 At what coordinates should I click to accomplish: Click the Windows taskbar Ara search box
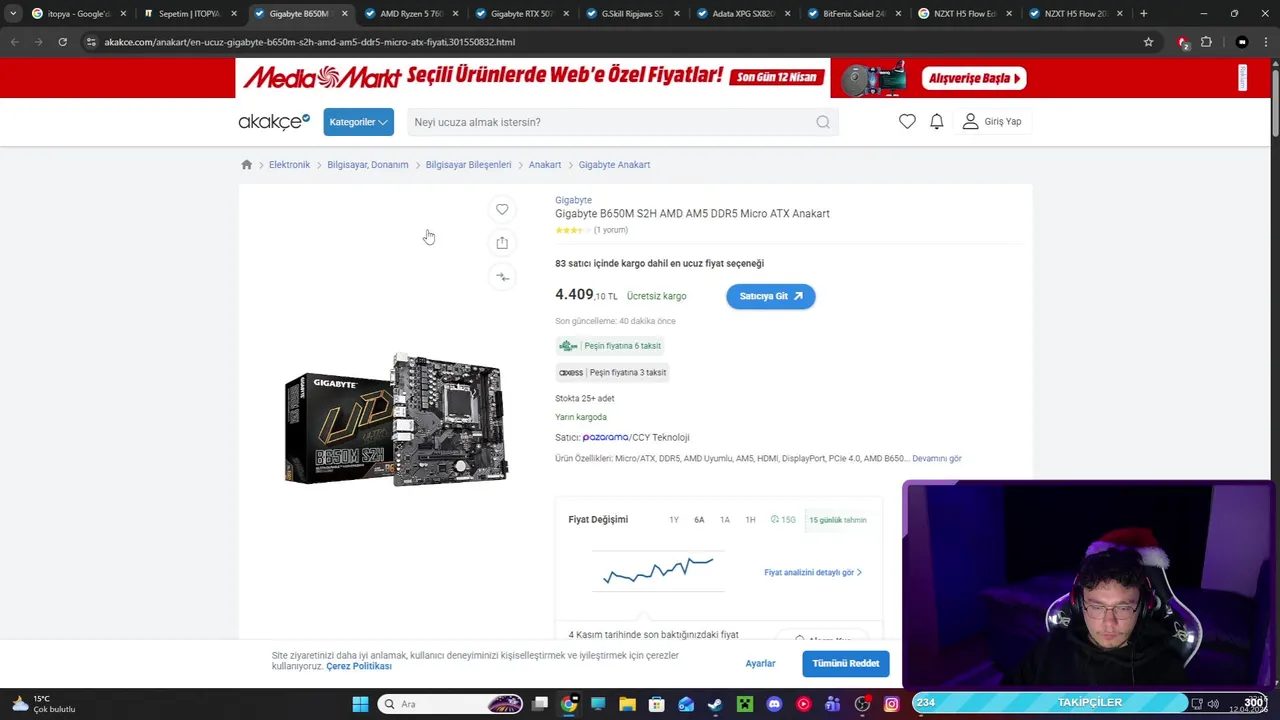(x=450, y=704)
